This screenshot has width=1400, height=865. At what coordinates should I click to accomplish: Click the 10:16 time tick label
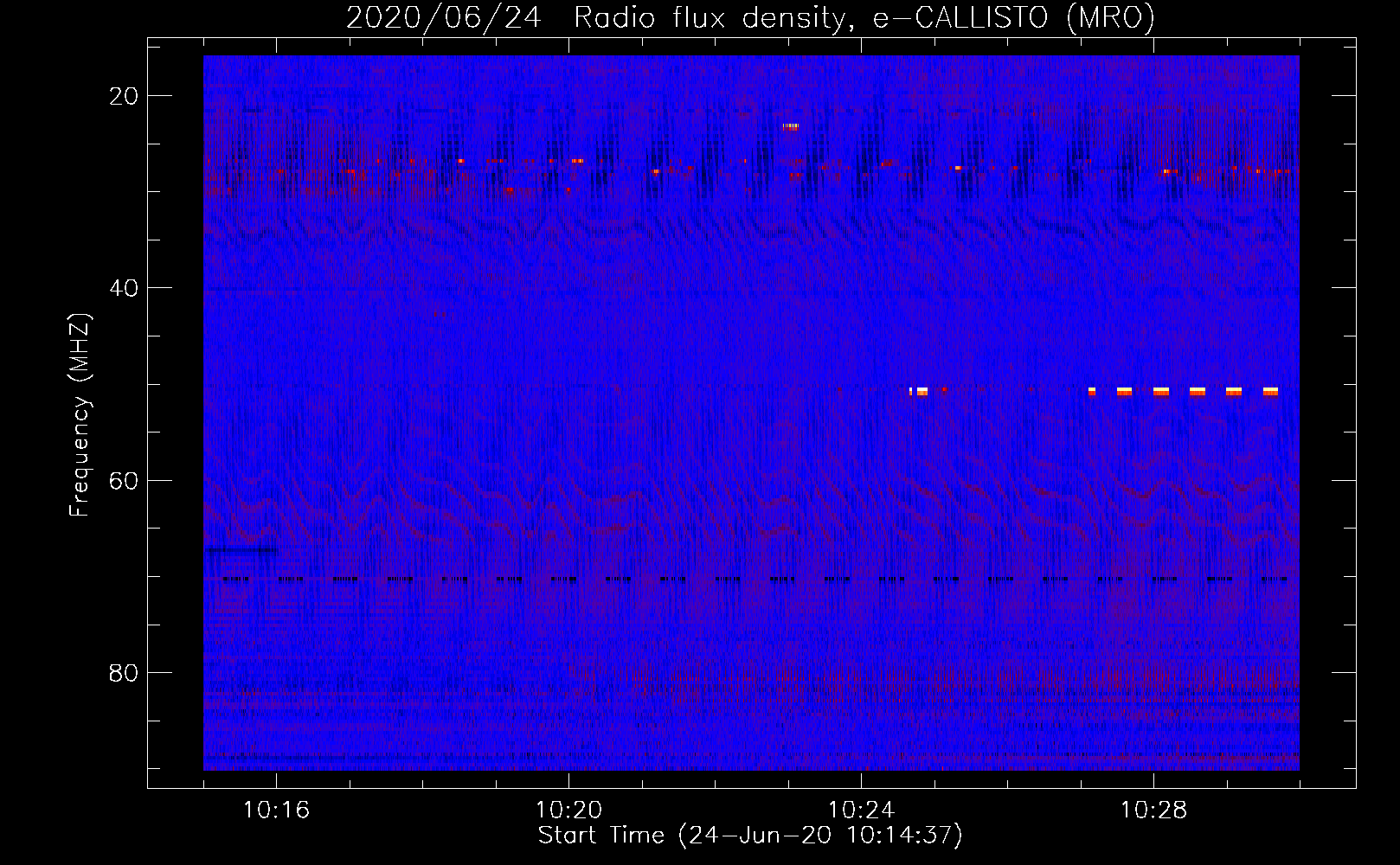(276, 811)
